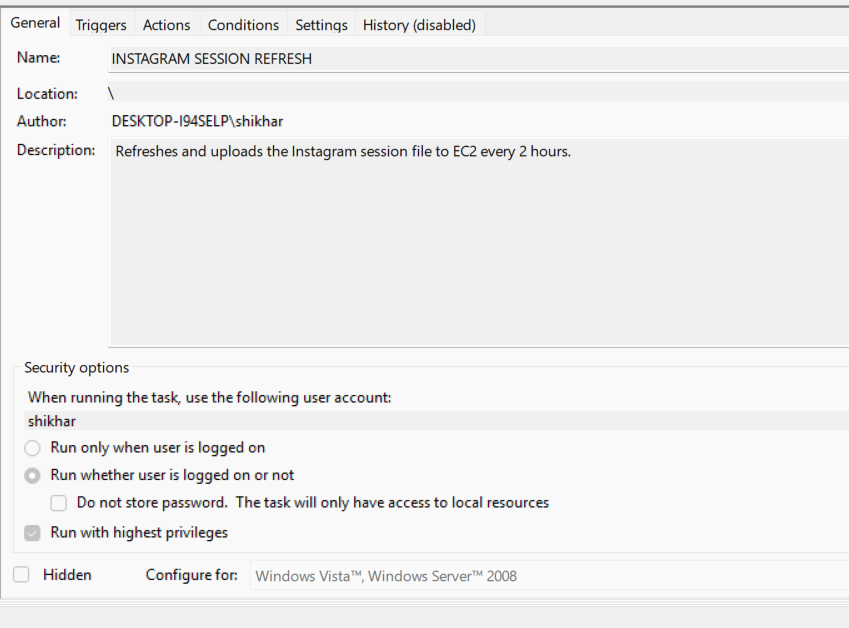Select the History (disabled) tab
Image resolution: width=849 pixels, height=628 pixels.
point(419,24)
